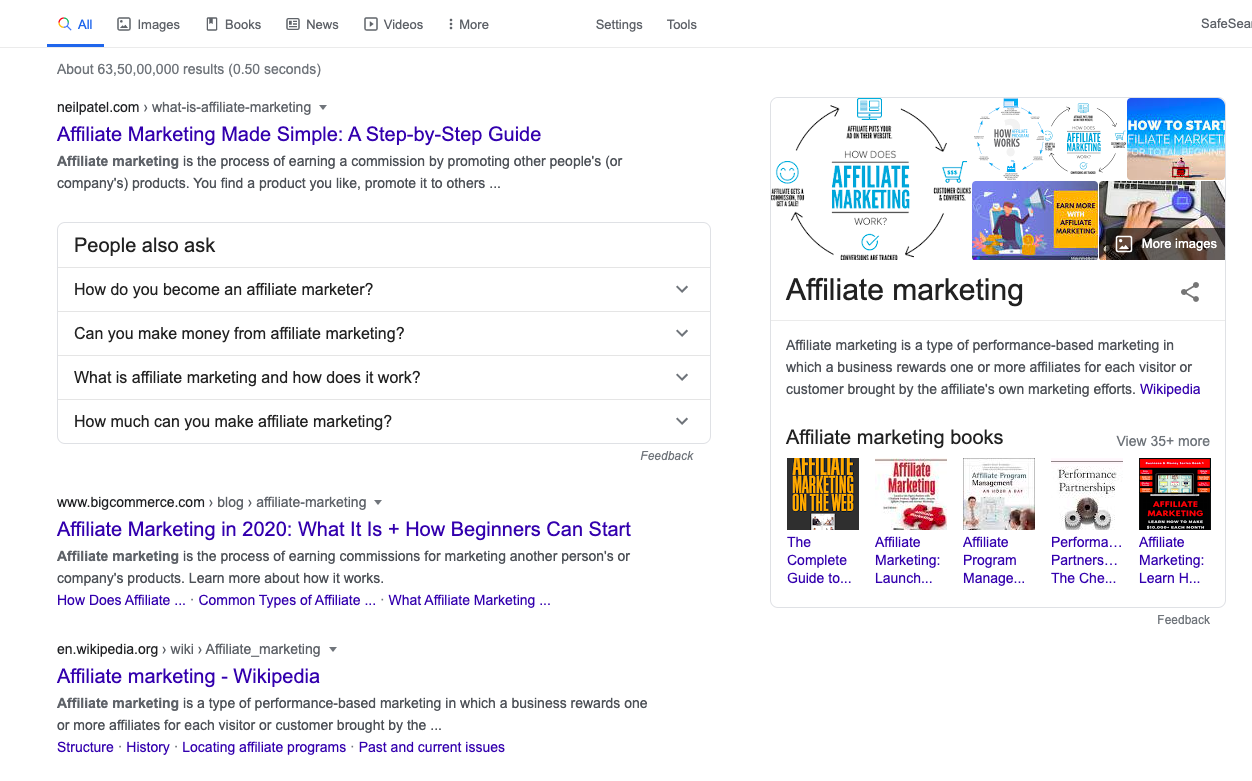This screenshot has width=1252, height=781.
Task: Open the Videos search tab
Action: pos(393,24)
